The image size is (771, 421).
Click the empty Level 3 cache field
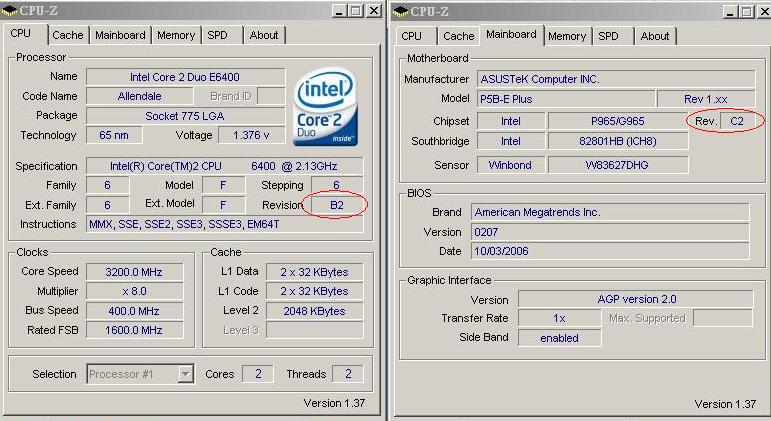[315, 330]
